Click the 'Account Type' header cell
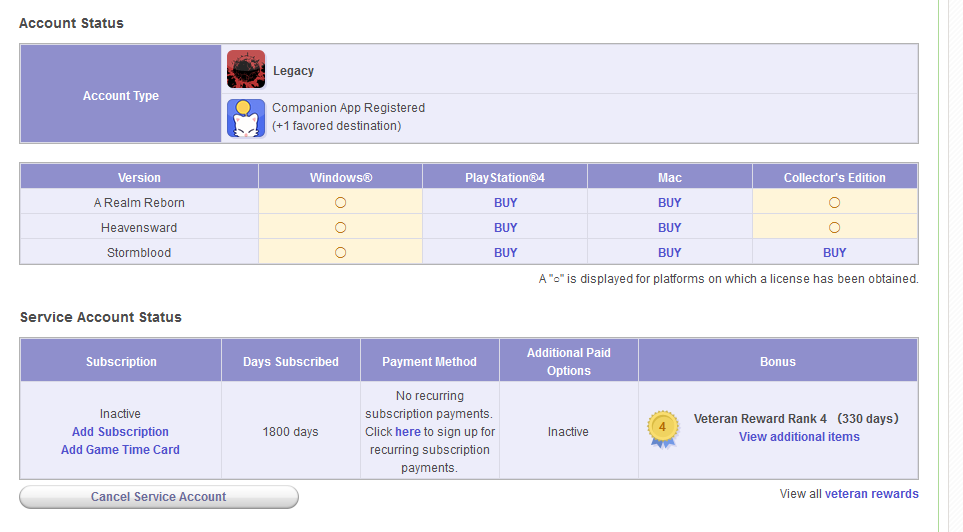The image size is (963, 532). point(121,94)
